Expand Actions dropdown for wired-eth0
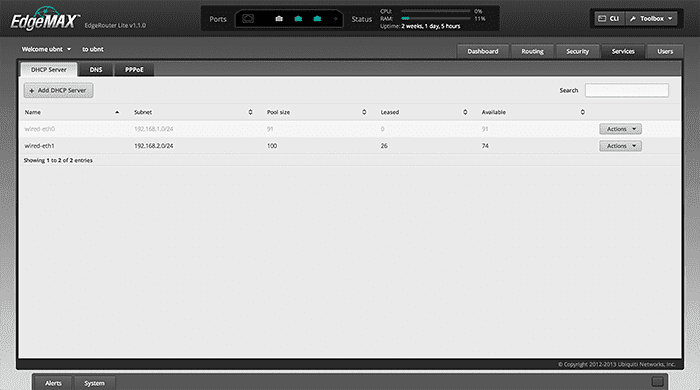 coord(621,129)
